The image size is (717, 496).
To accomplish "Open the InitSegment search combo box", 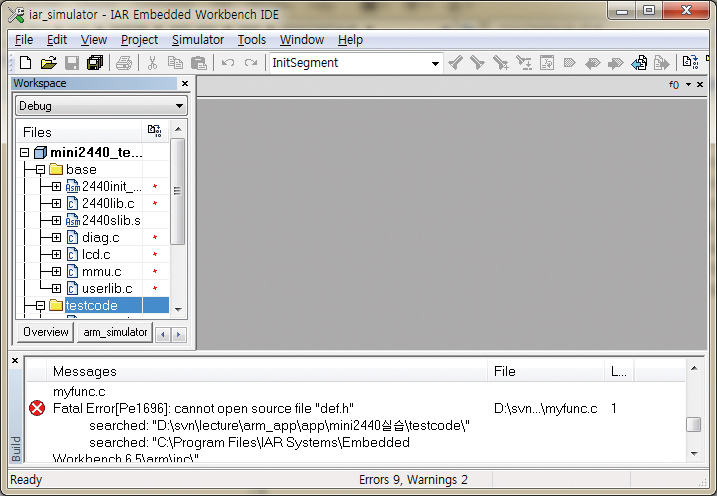I will (x=435, y=63).
